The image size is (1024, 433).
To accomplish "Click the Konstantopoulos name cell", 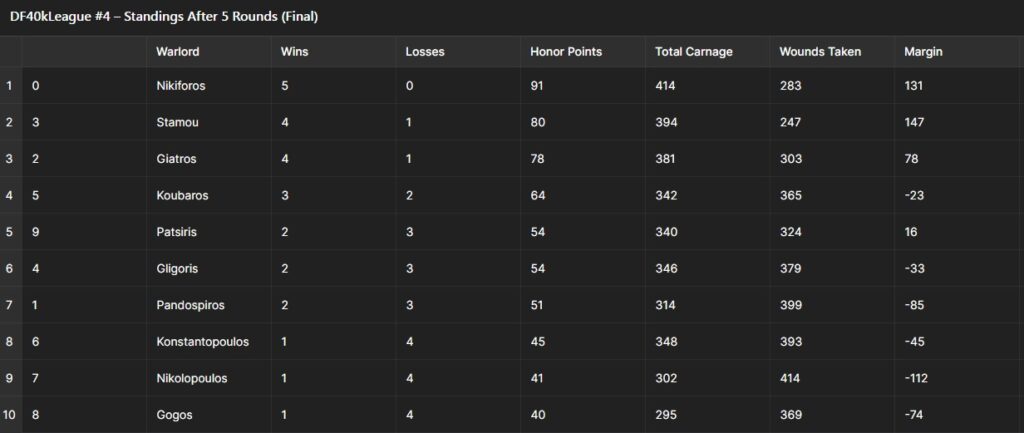I will [202, 342].
